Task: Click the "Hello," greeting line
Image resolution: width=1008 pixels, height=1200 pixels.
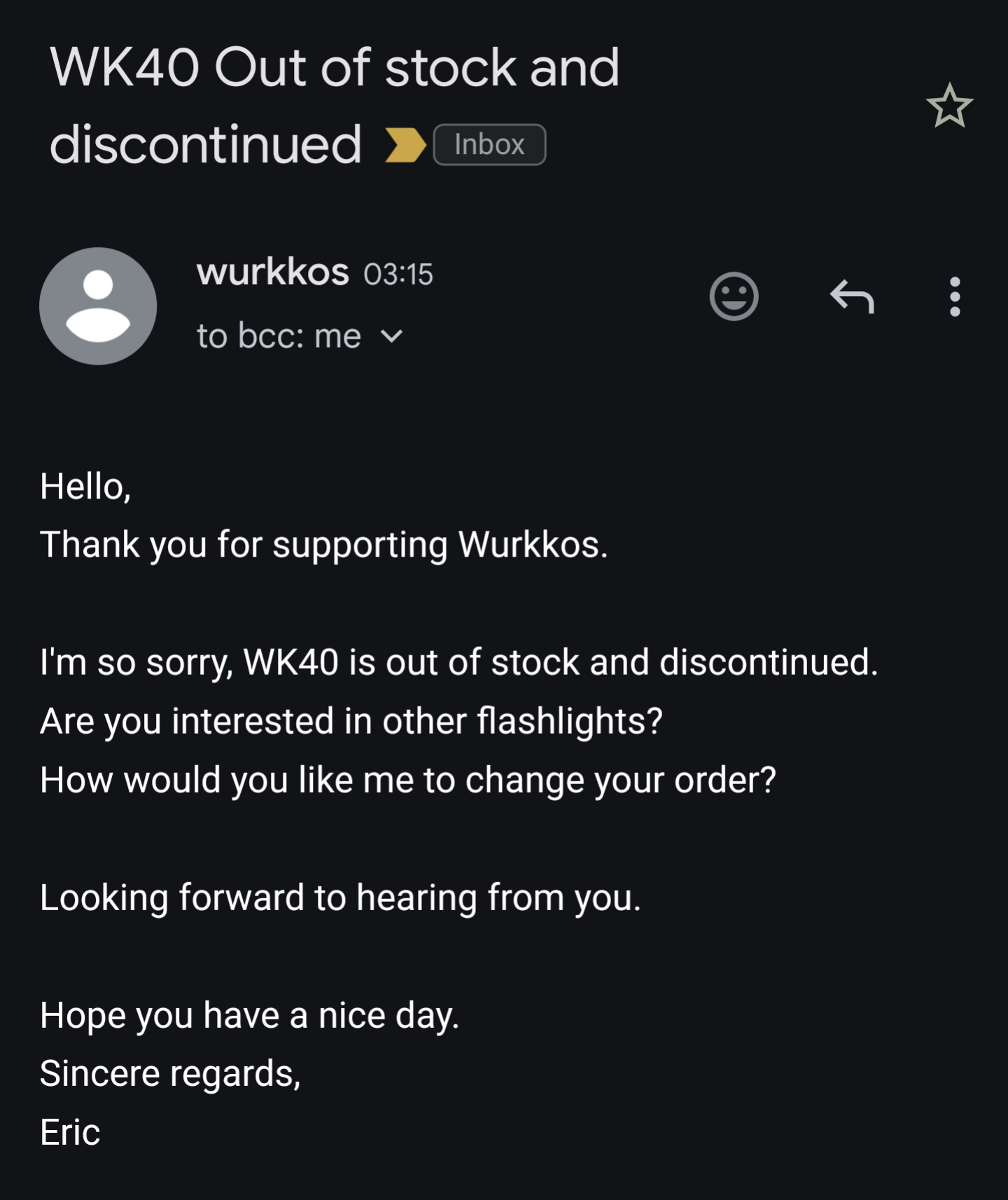Action: [x=85, y=486]
